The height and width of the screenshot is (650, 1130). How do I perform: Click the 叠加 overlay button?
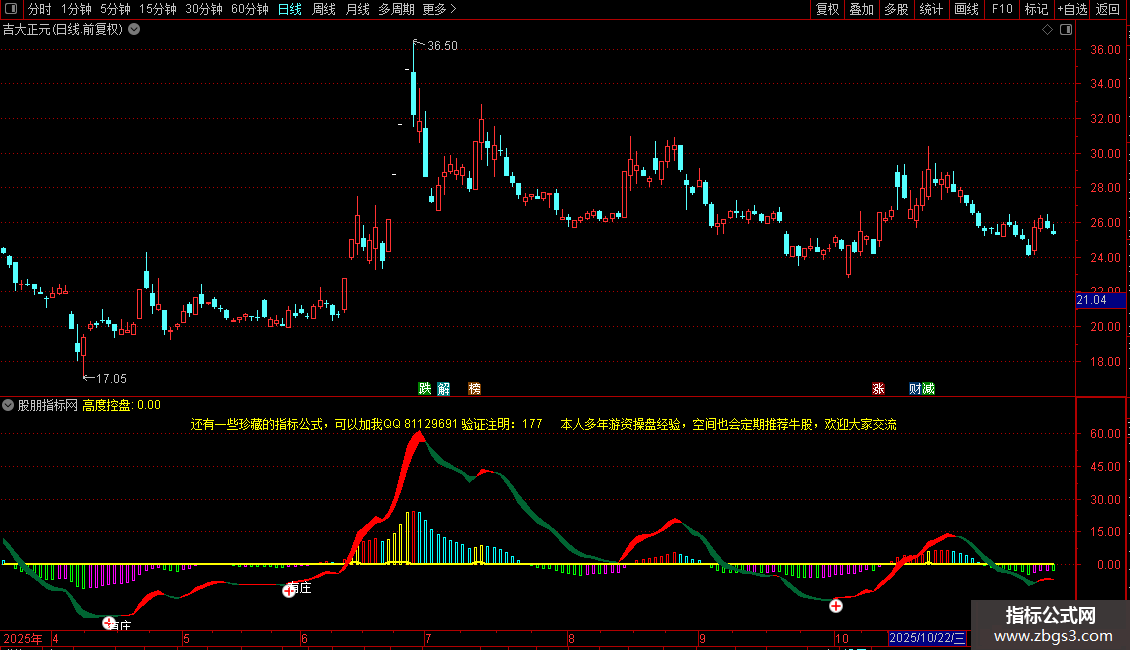coord(862,9)
